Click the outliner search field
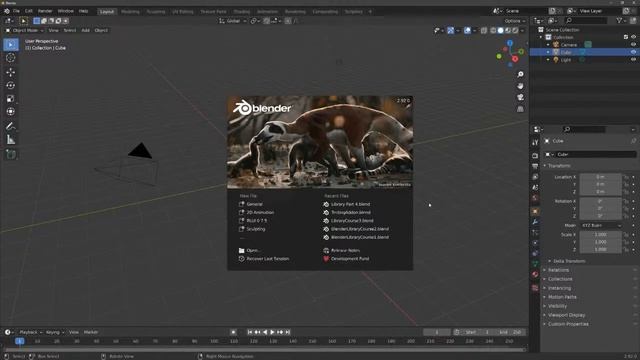This screenshot has height=360, width=640. (x=586, y=20)
